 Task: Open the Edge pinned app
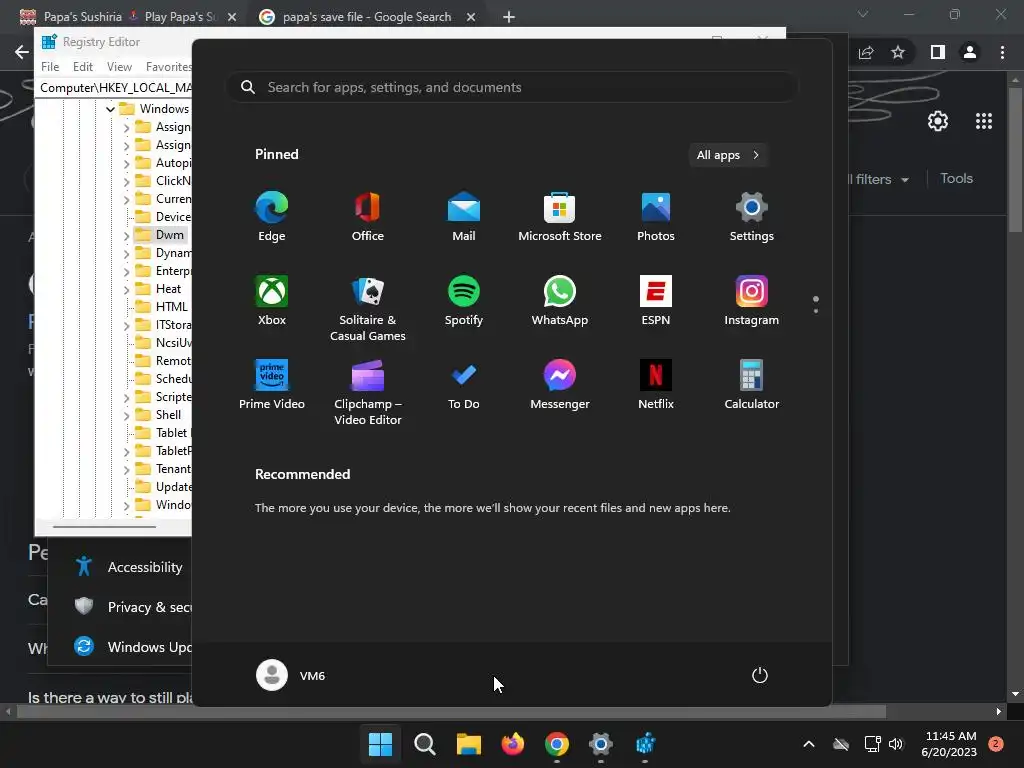[272, 217]
